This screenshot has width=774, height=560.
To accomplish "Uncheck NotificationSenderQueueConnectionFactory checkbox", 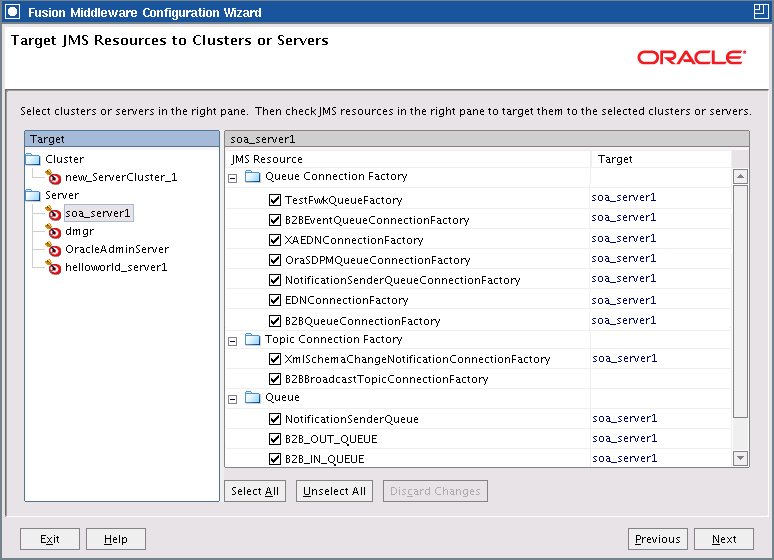I will click(x=275, y=280).
